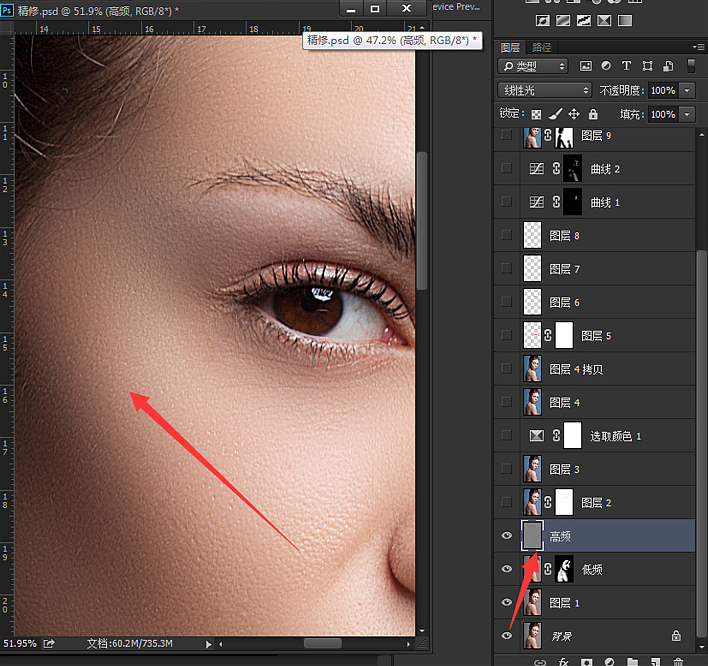This screenshot has height=666, width=708.
Task: Click the lock transparent pixels icon
Action: (x=536, y=114)
